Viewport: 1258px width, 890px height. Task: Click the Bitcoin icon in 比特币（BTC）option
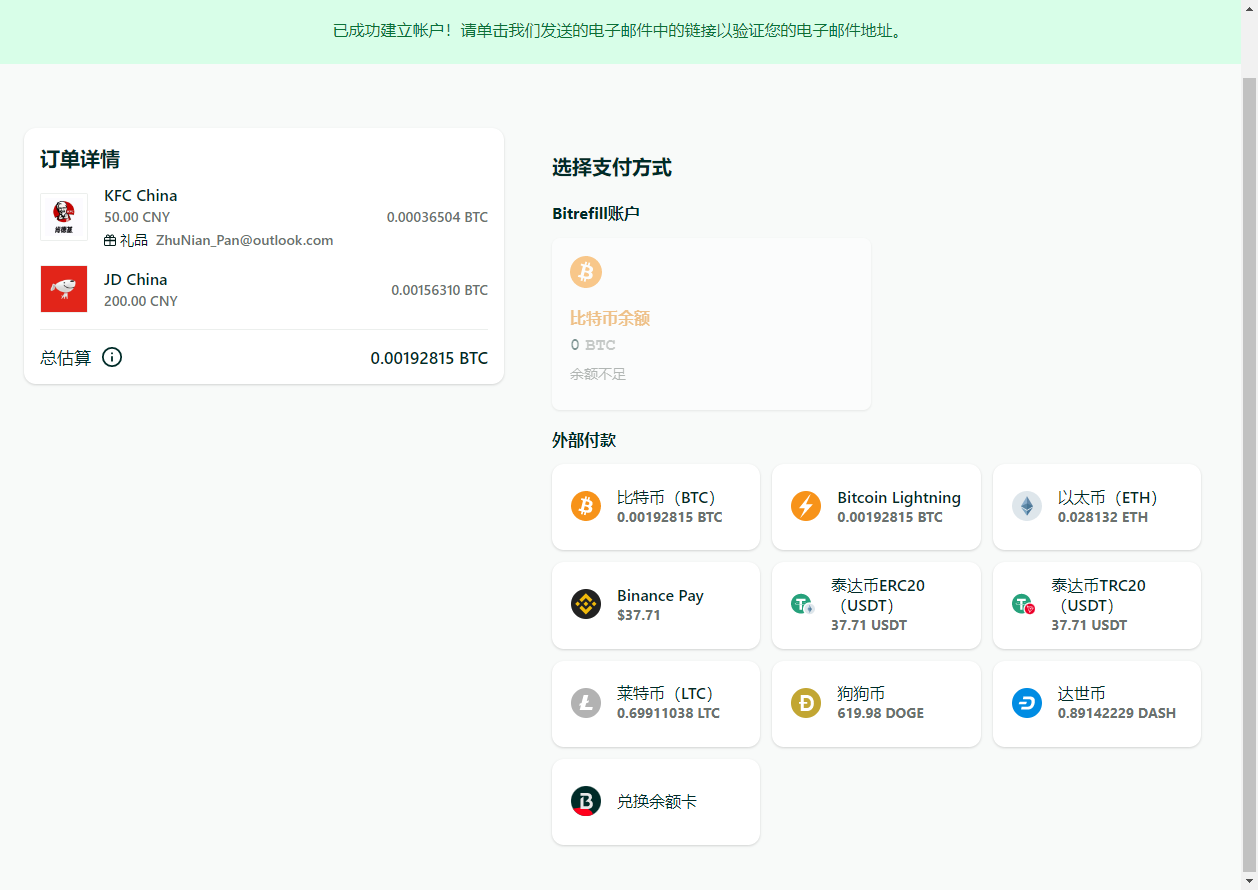tap(586, 506)
